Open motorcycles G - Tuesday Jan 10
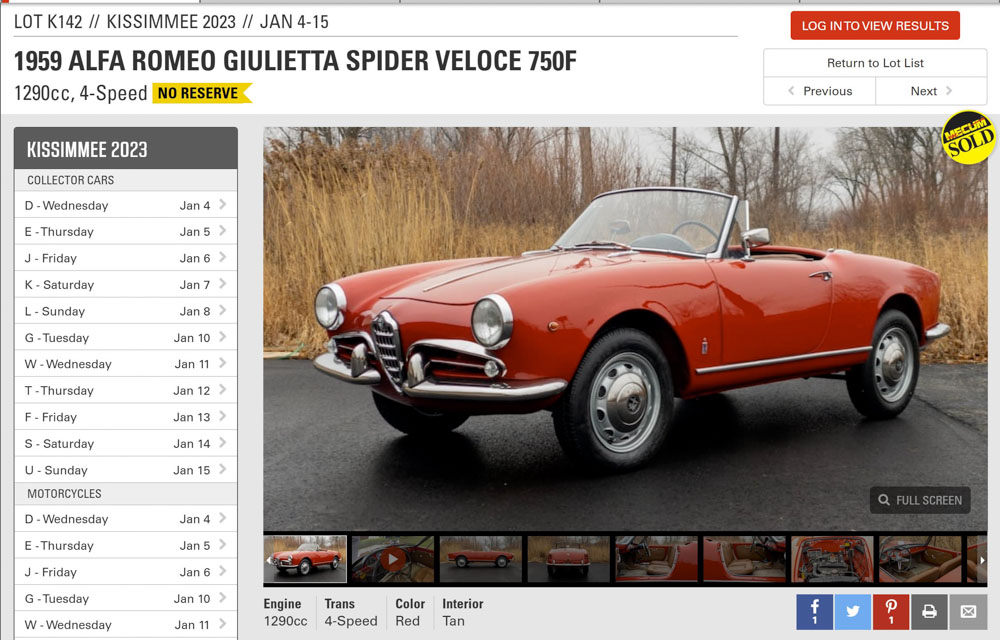Image resolution: width=1000 pixels, height=640 pixels. (x=126, y=599)
